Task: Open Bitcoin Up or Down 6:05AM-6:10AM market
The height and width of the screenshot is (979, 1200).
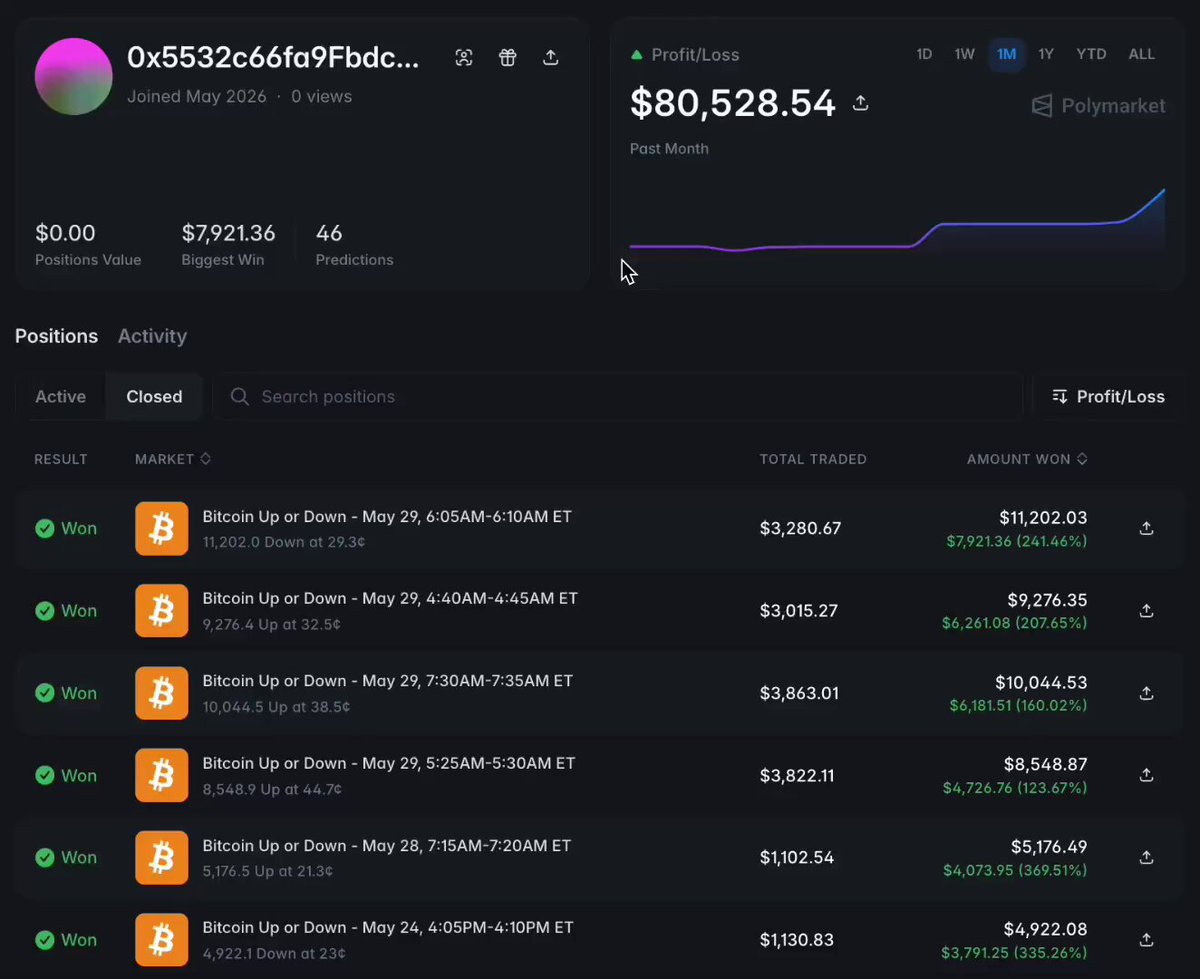Action: click(387, 517)
